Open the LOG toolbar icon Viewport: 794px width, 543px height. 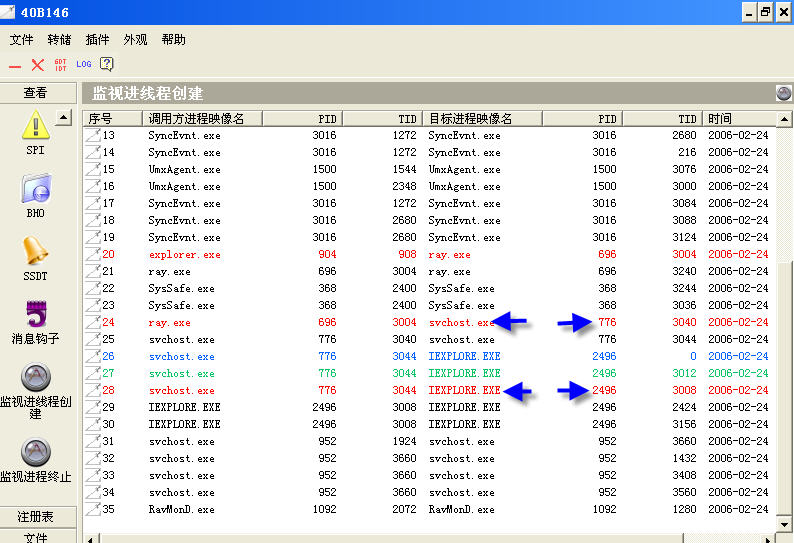[x=83, y=65]
